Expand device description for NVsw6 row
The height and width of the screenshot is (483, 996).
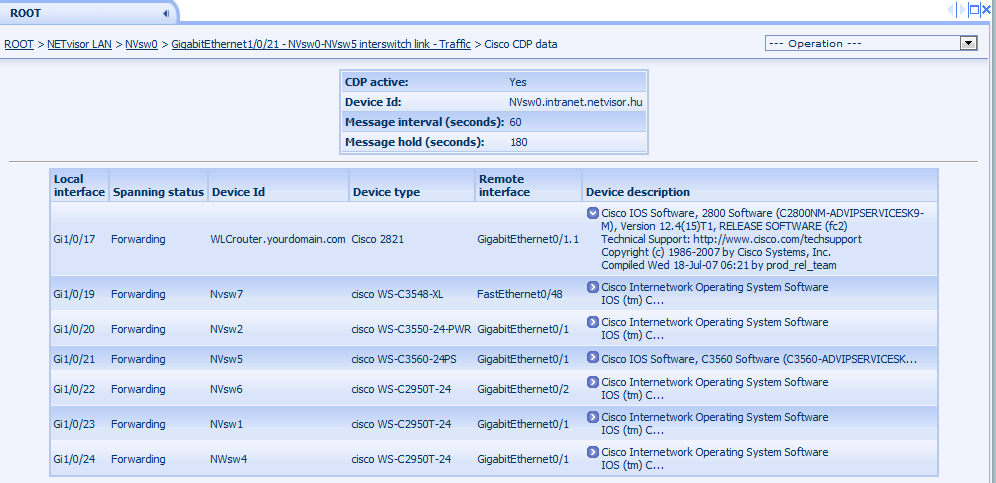tap(593, 381)
